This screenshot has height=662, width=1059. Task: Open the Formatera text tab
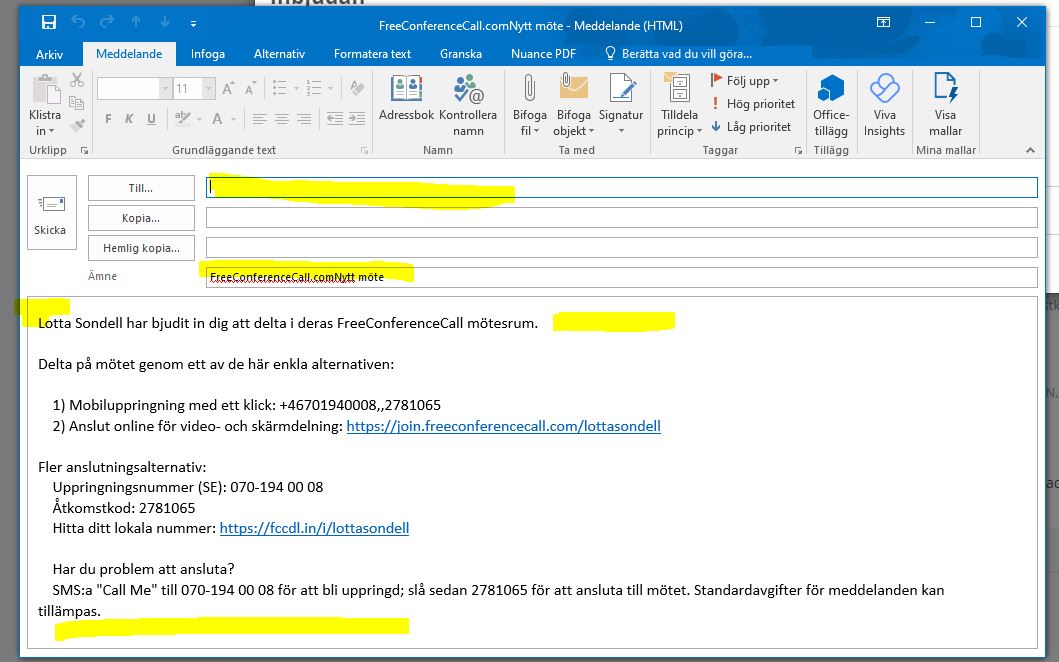point(372,54)
